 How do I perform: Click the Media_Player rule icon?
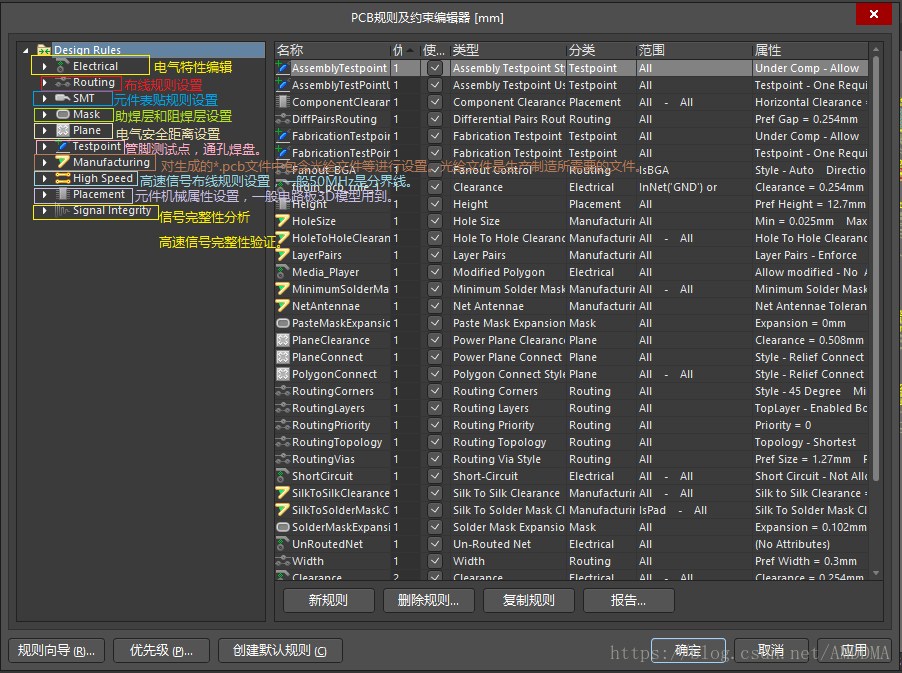(x=282, y=272)
